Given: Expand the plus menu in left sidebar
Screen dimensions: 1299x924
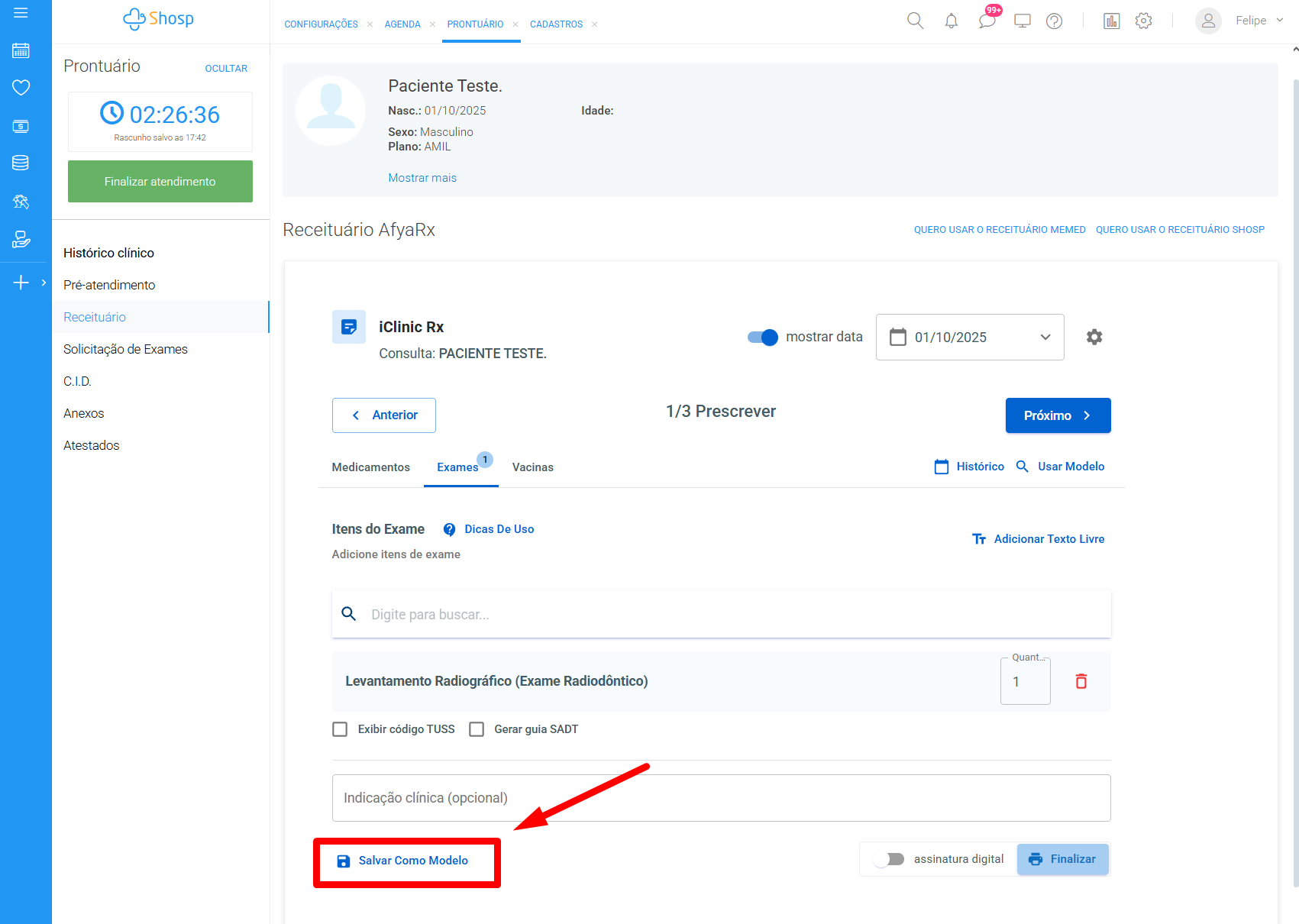Looking at the screenshot, I should (x=21, y=283).
